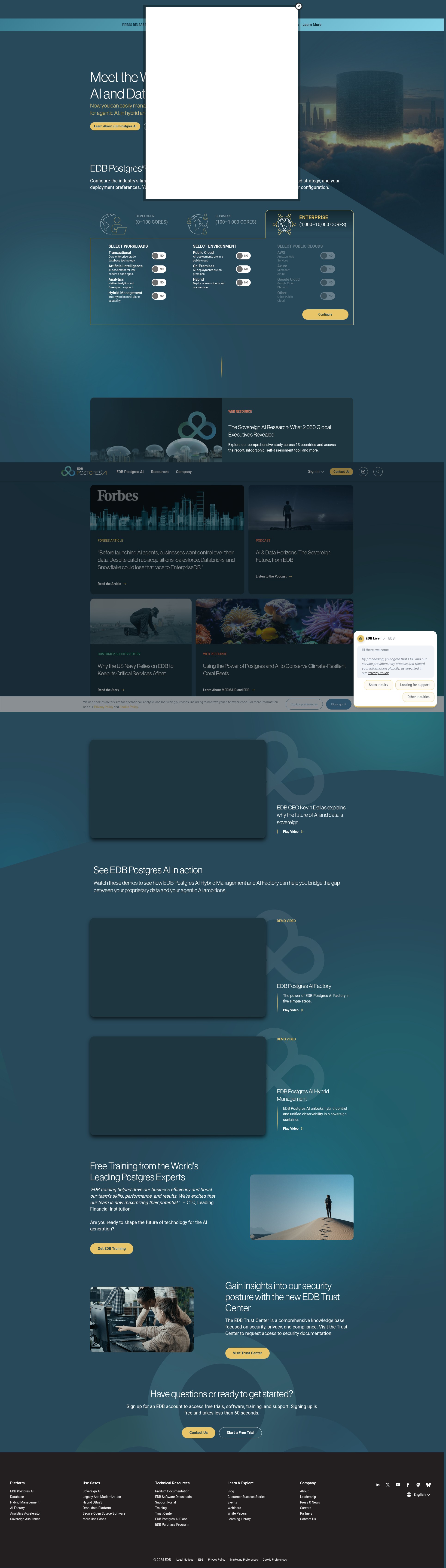Click Cookie preferences button in banner

click(304, 704)
